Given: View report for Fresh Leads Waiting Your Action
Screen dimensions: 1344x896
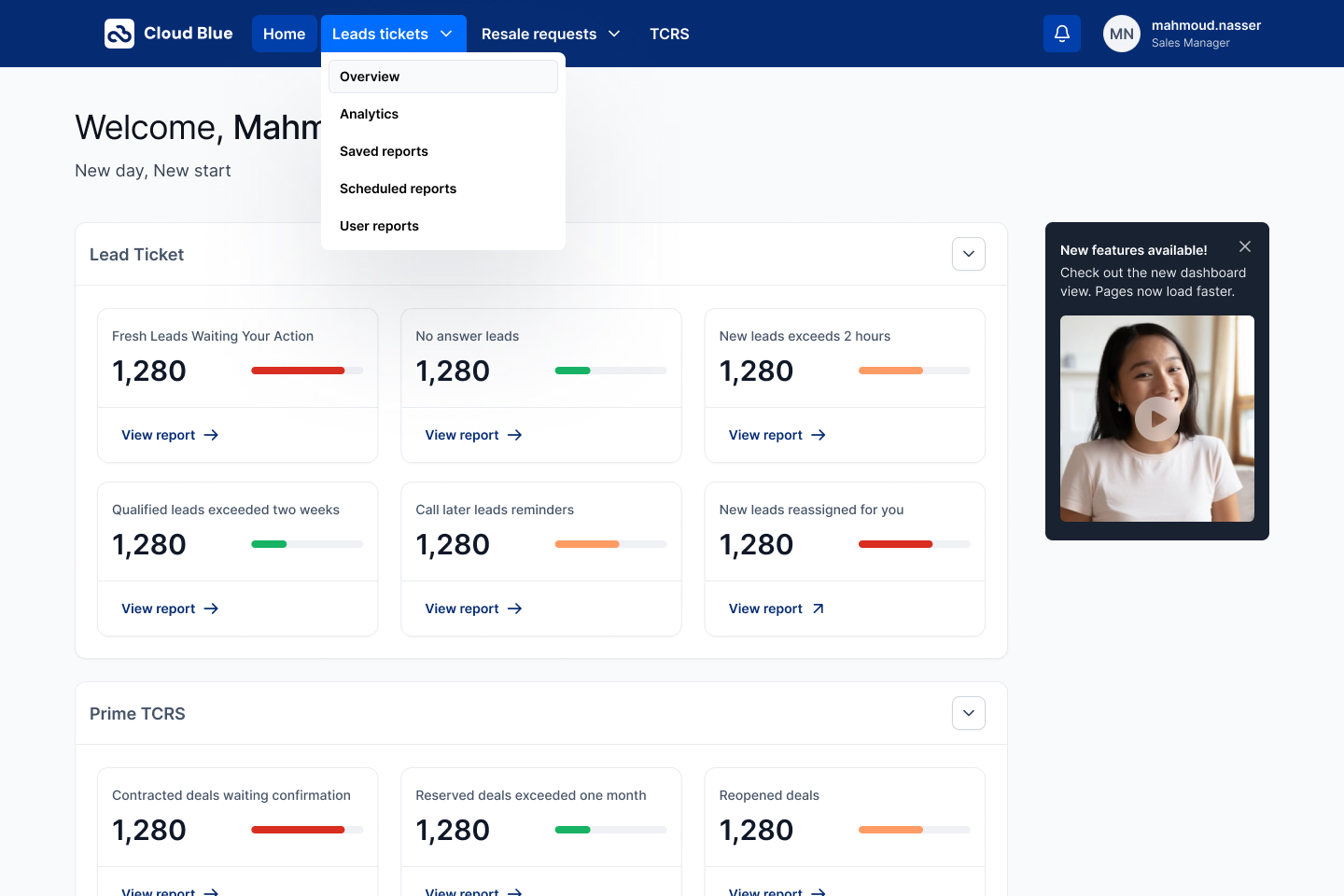Looking at the screenshot, I should pos(170,435).
